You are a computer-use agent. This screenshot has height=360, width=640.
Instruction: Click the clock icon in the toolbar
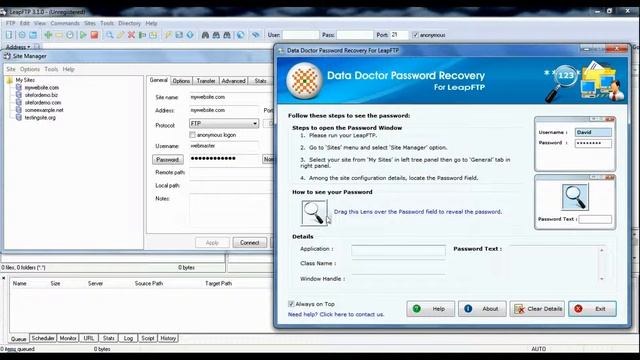(x=70, y=35)
